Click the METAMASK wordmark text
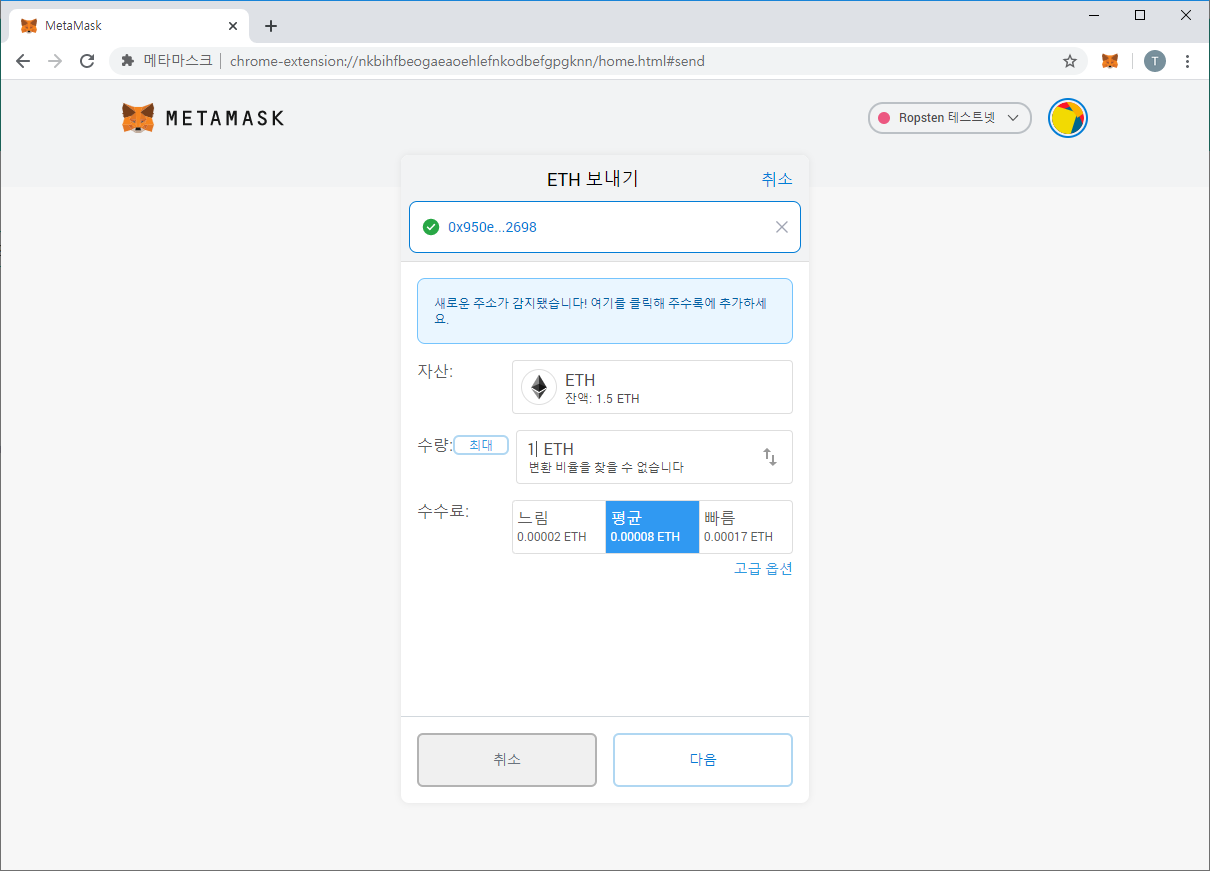 224,118
